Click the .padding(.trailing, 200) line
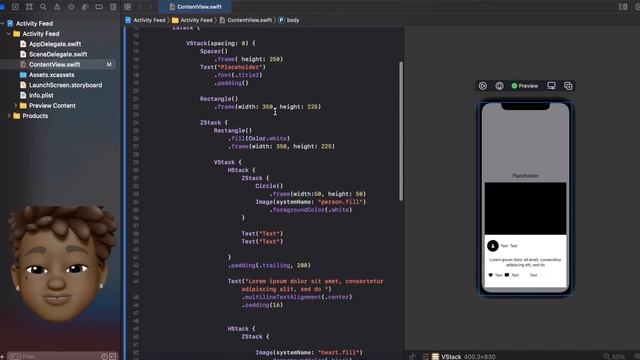Image resolution: width=640 pixels, height=360 pixels. pyautogui.click(x=269, y=265)
